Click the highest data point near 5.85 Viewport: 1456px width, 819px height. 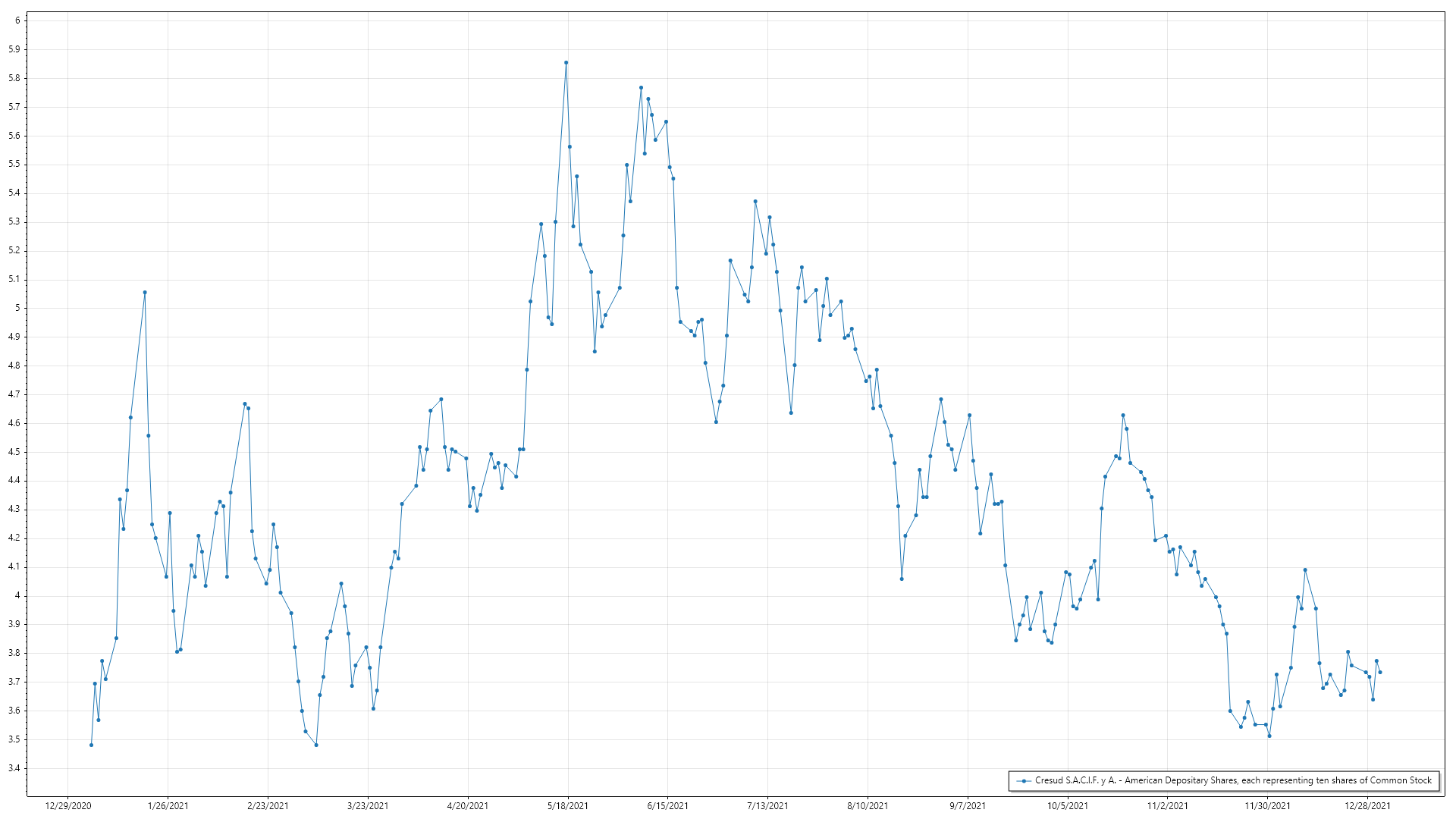point(566,63)
